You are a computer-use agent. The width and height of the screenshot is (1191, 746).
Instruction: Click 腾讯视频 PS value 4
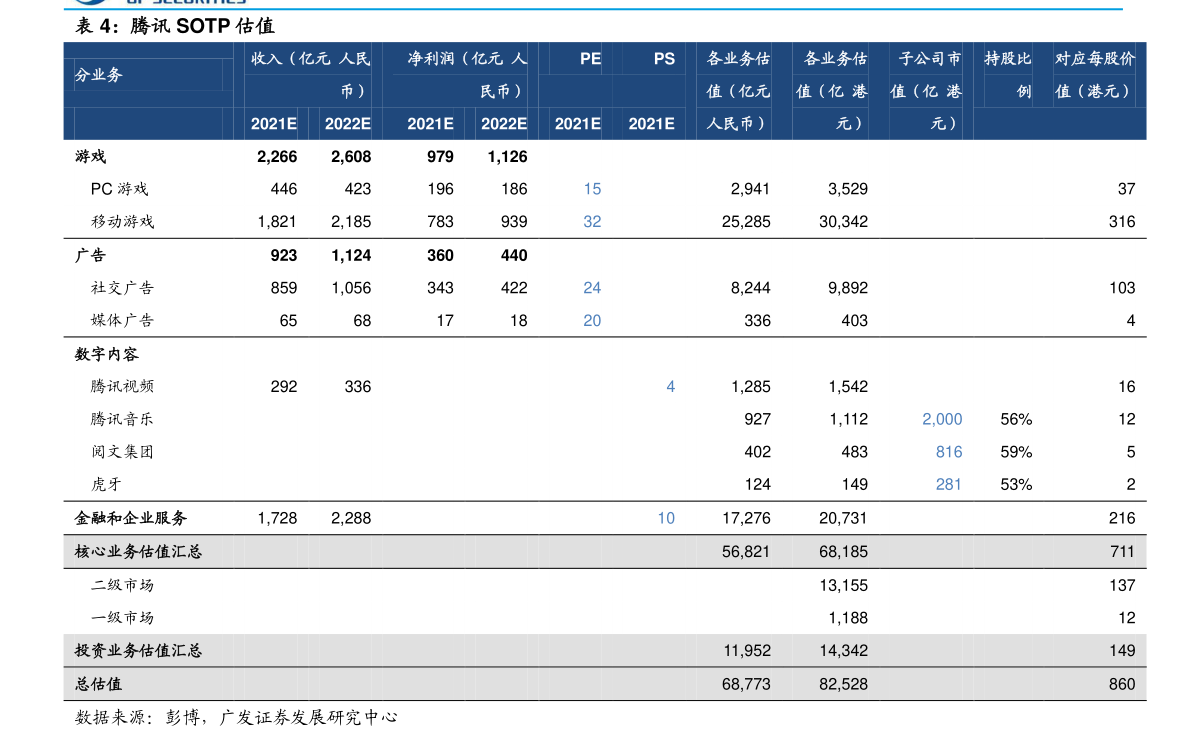click(x=670, y=387)
